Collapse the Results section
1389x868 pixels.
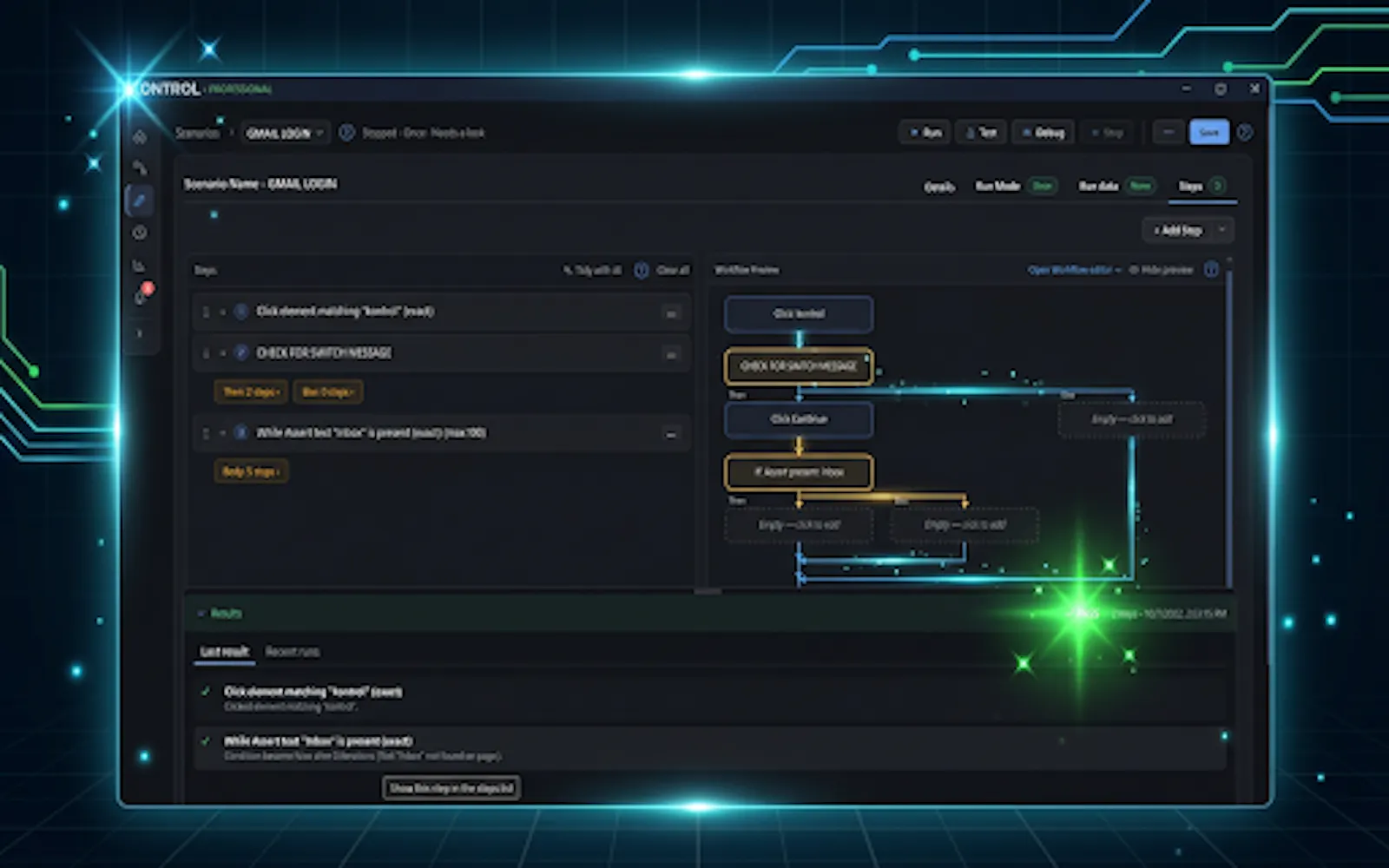201,614
